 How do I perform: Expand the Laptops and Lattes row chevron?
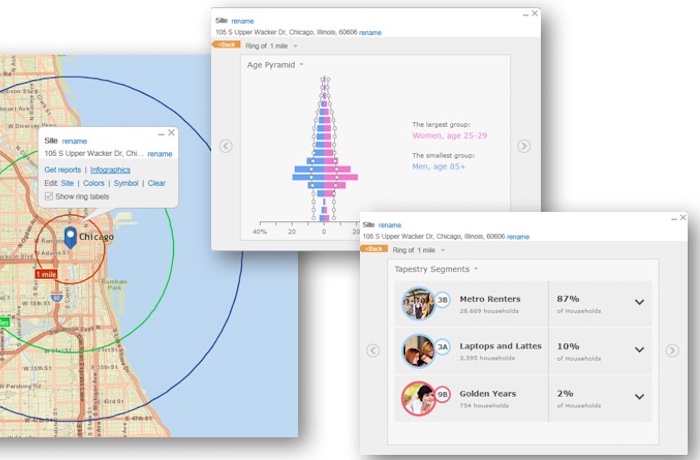point(639,350)
